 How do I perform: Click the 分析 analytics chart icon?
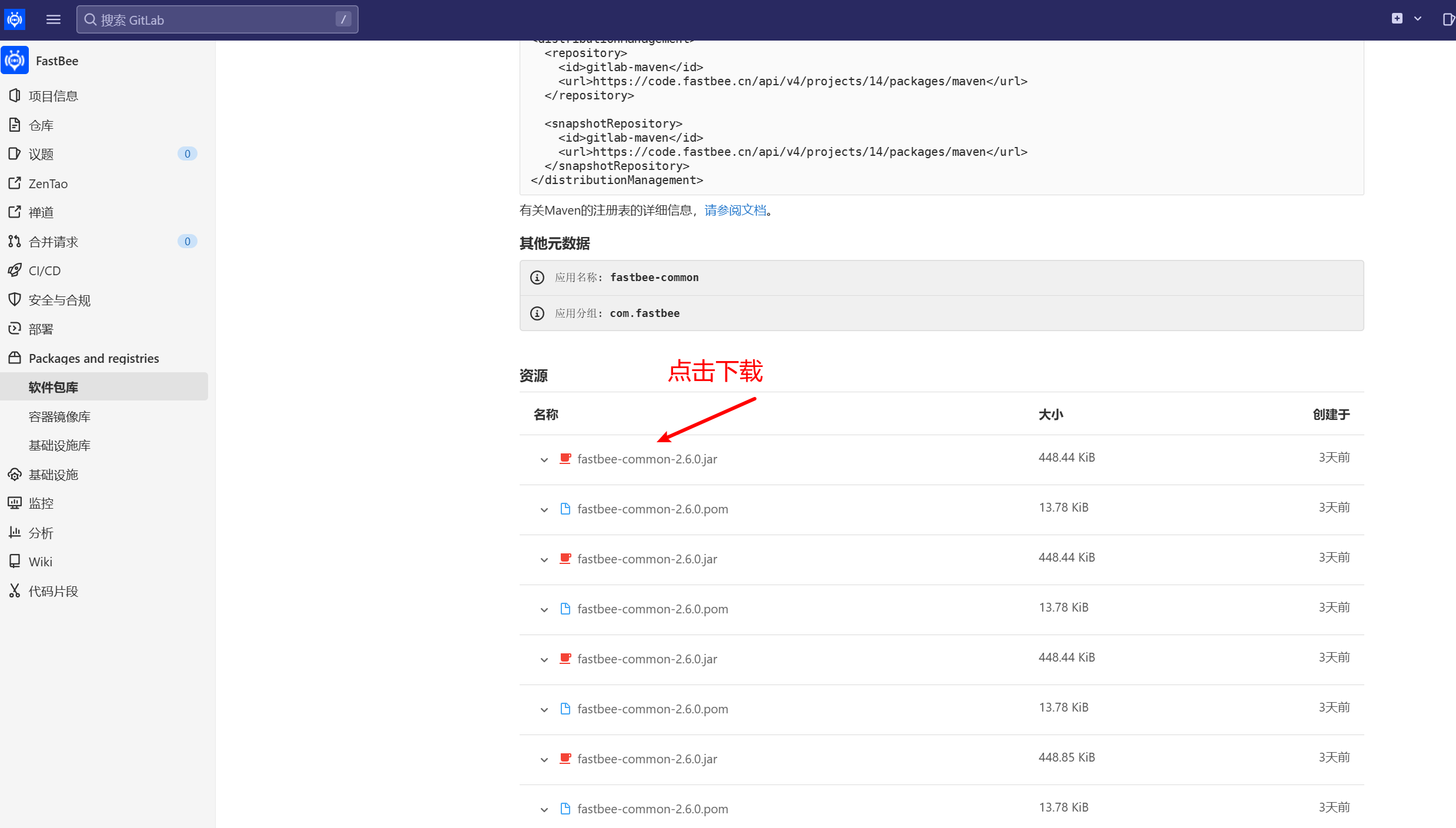[x=15, y=532]
